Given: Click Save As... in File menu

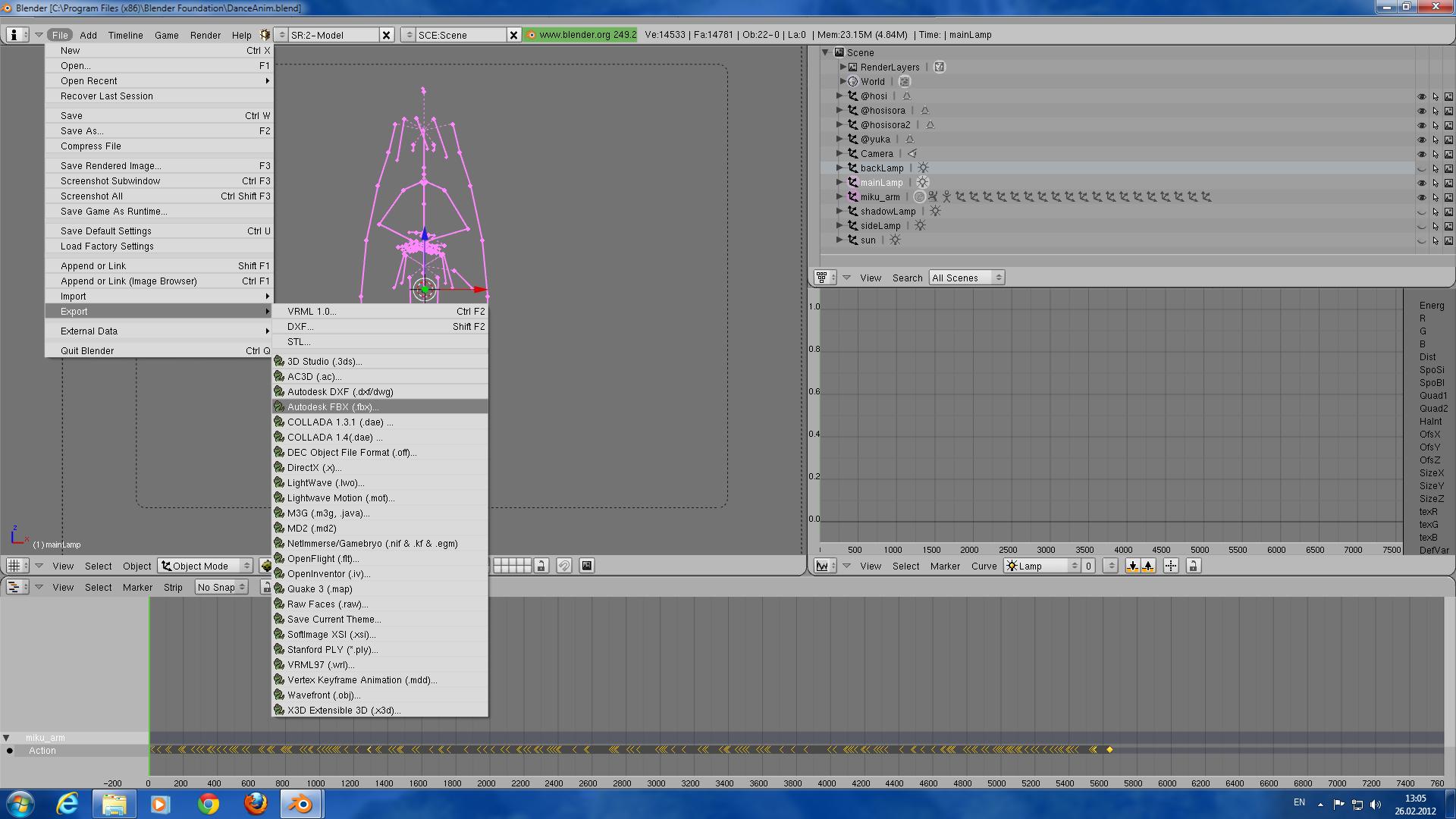Looking at the screenshot, I should (159, 131).
